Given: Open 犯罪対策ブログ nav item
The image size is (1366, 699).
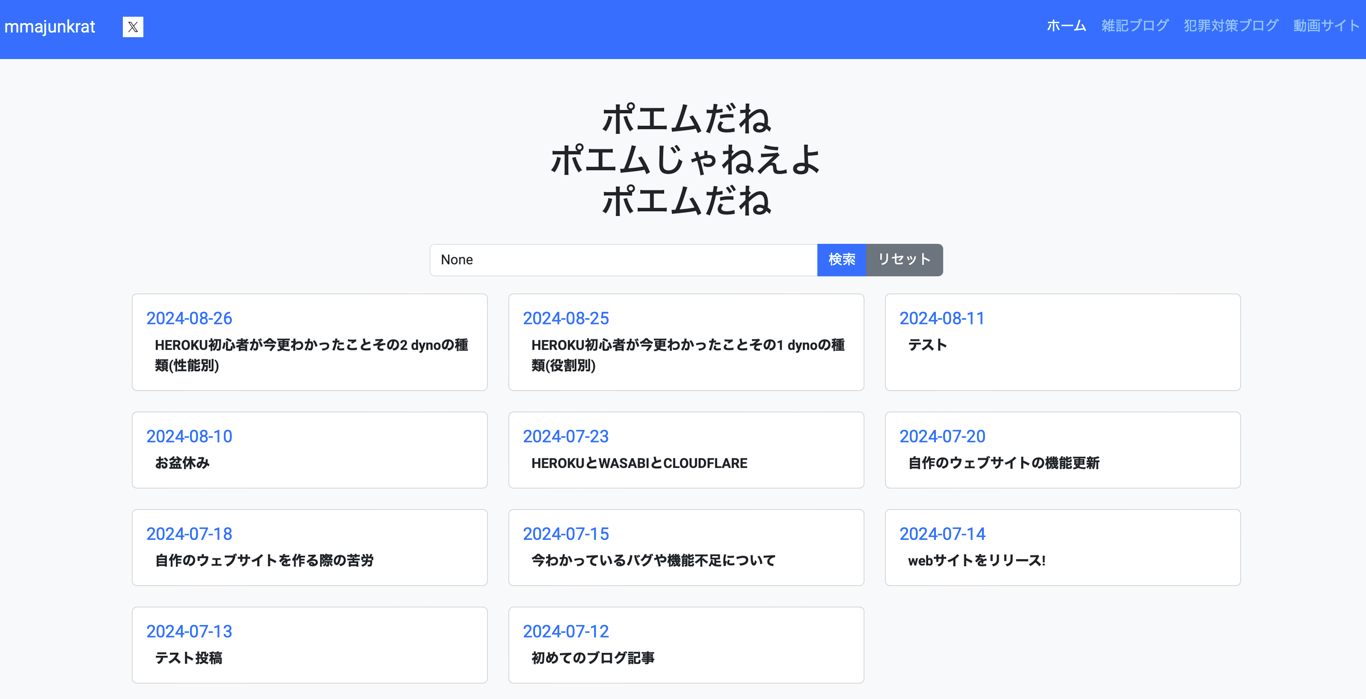Looking at the screenshot, I should coord(1231,26).
